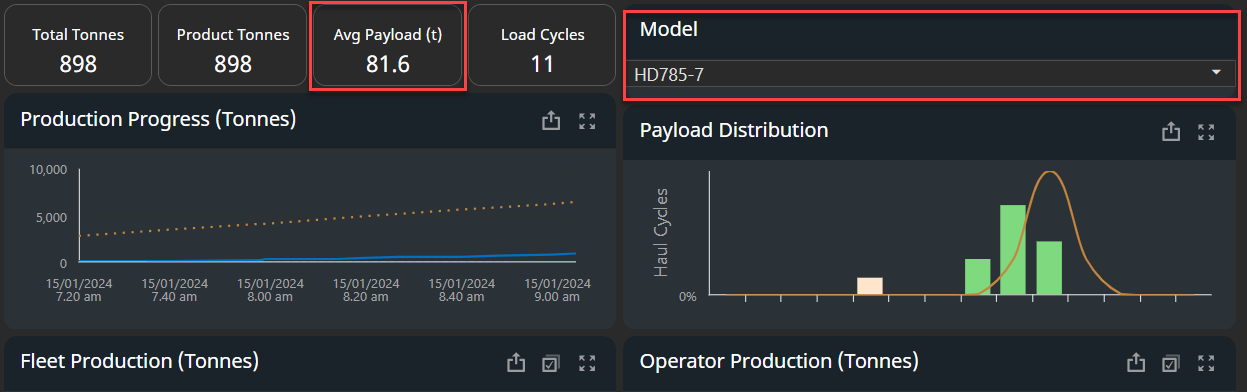Click the 7.20 am x-axis label

click(x=79, y=291)
